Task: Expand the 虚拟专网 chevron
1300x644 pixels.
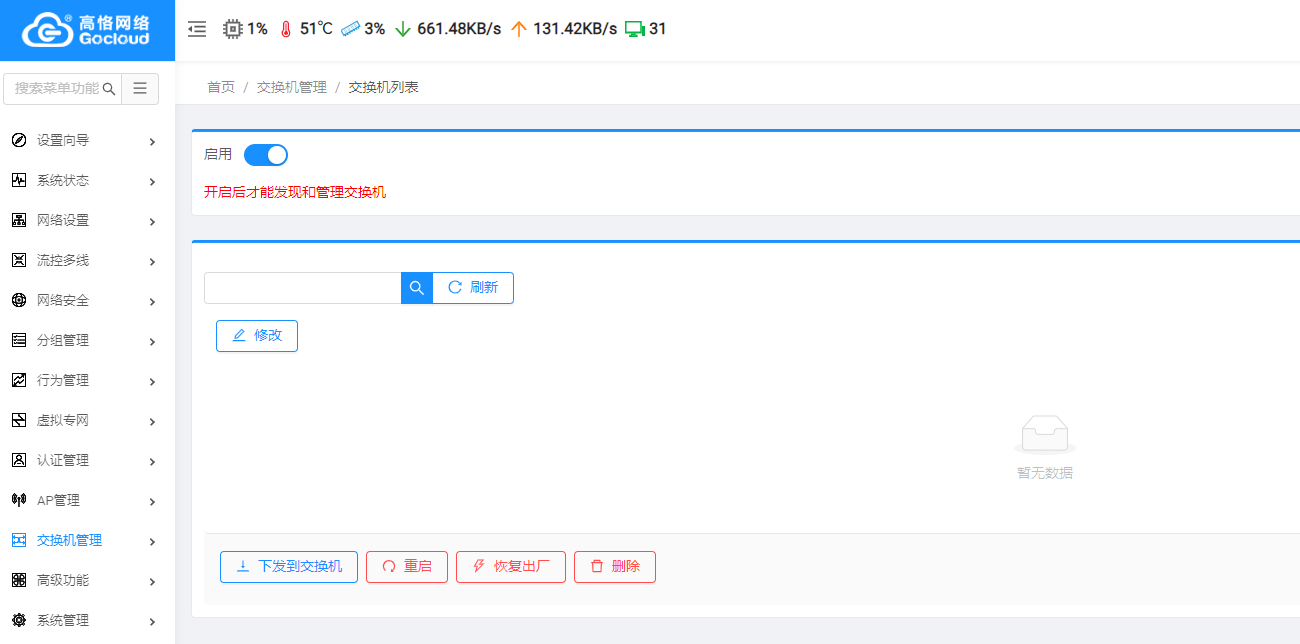Action: pos(152,422)
